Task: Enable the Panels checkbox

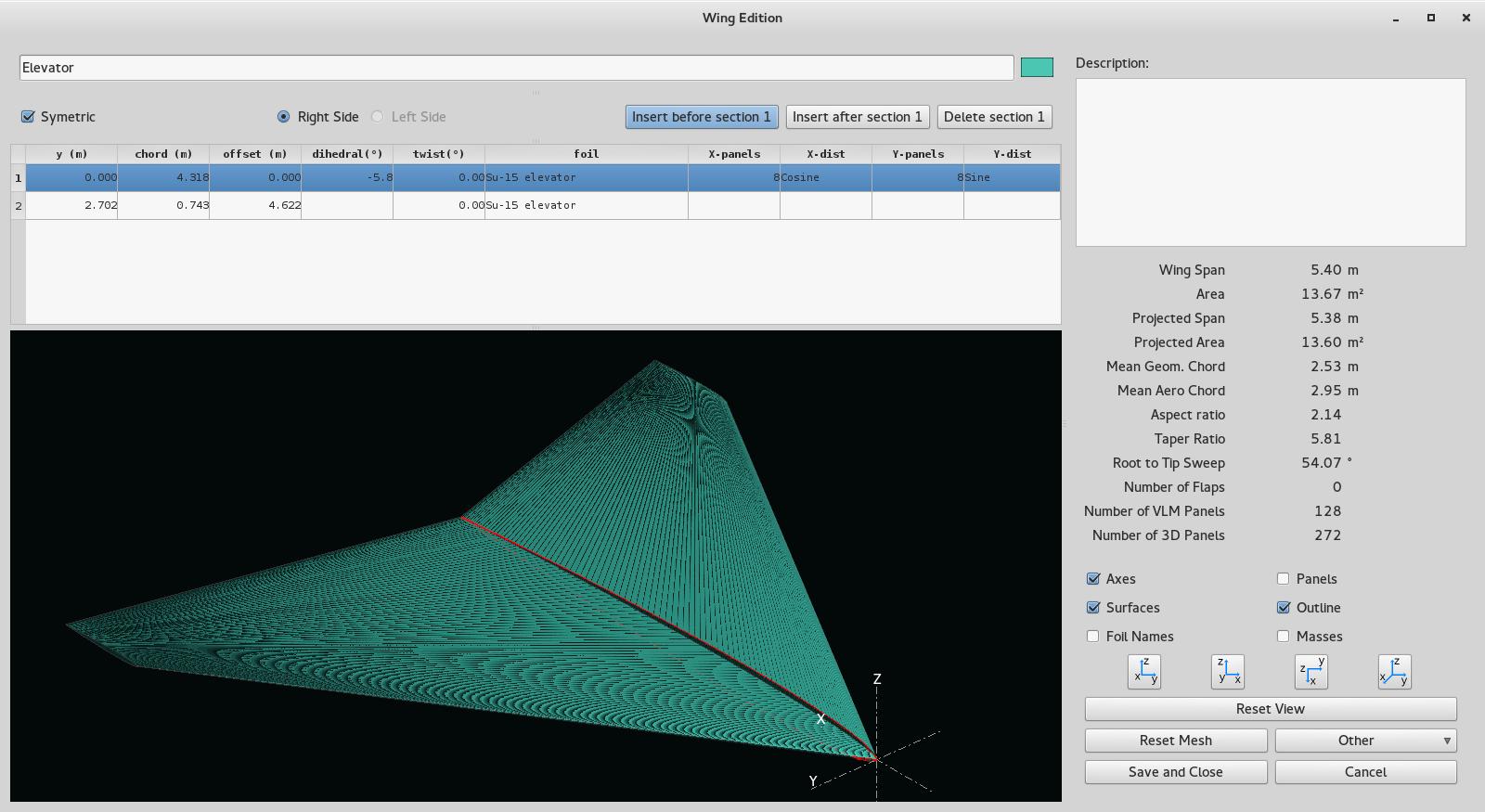Action: (x=1284, y=579)
